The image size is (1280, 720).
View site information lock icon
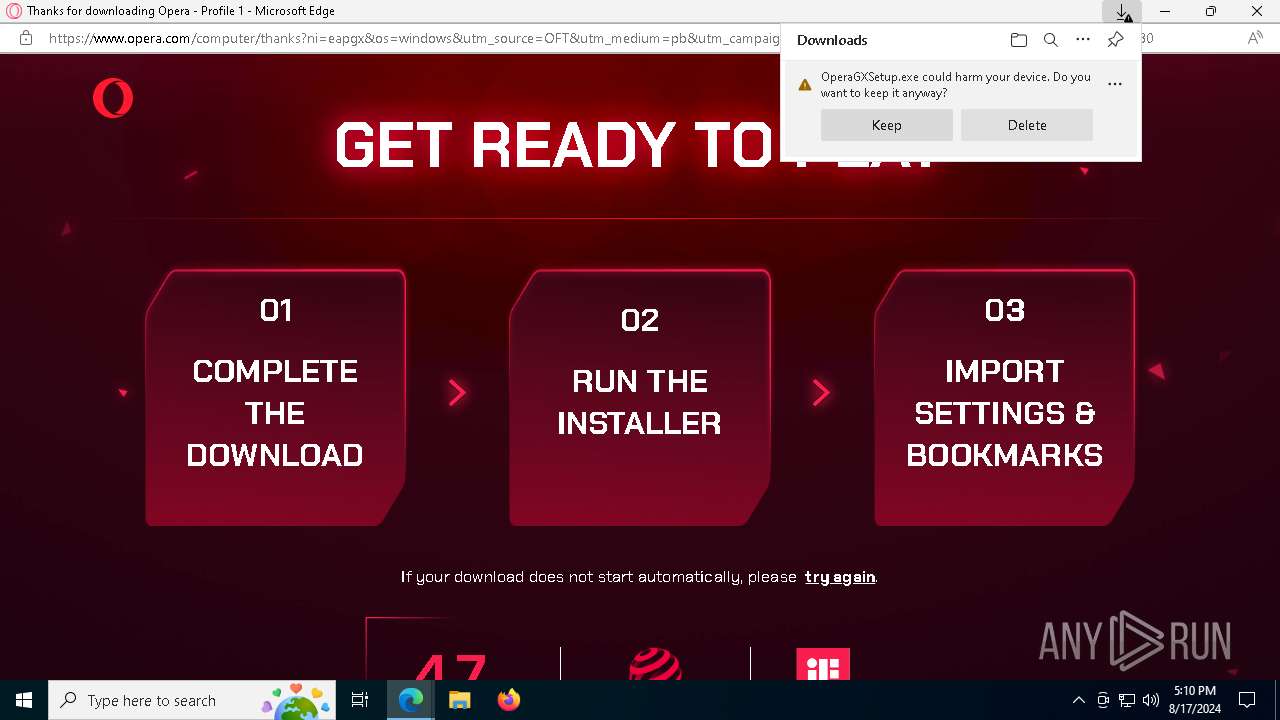[x=26, y=38]
